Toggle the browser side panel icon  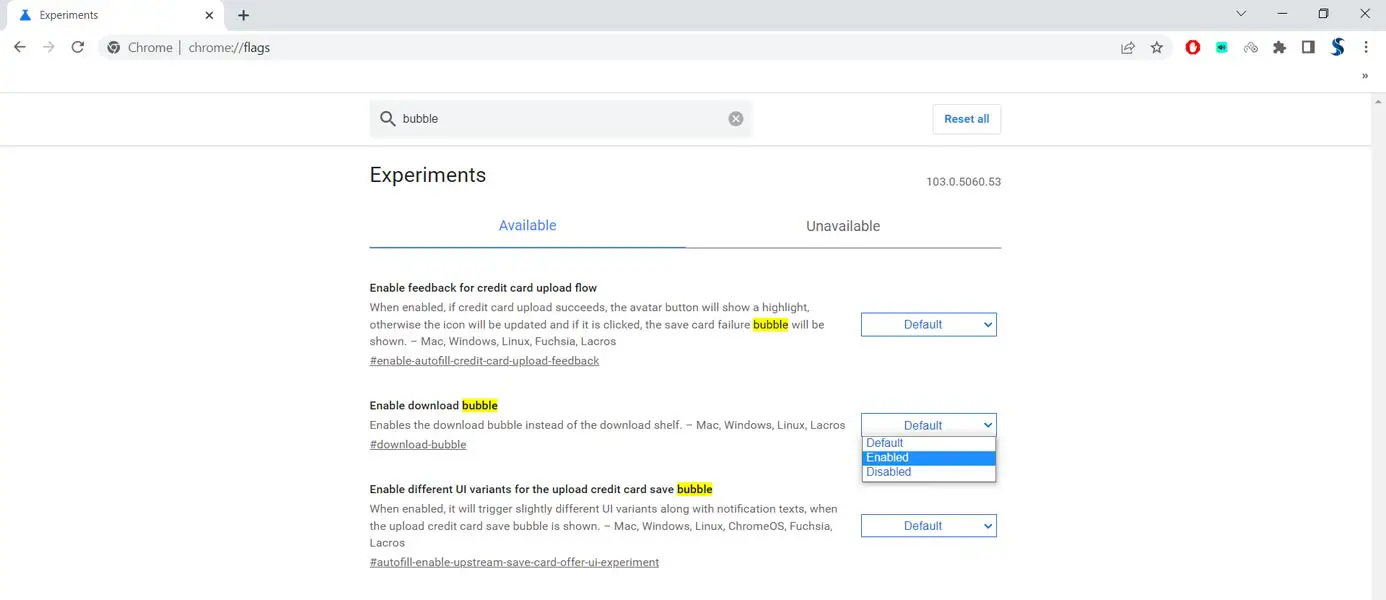(1308, 47)
